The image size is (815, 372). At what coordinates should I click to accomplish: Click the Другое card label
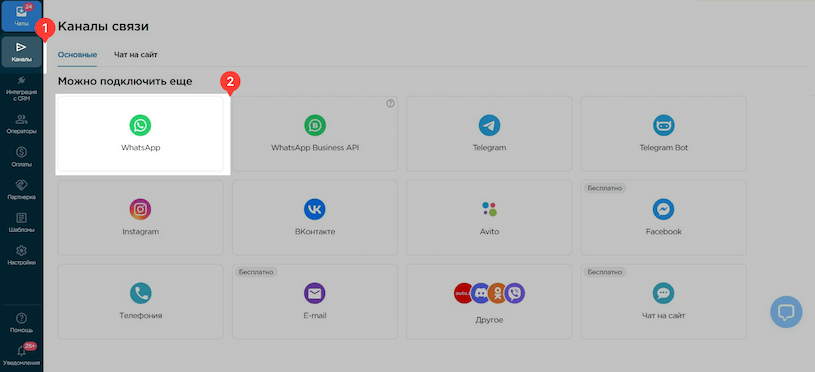tap(489, 320)
